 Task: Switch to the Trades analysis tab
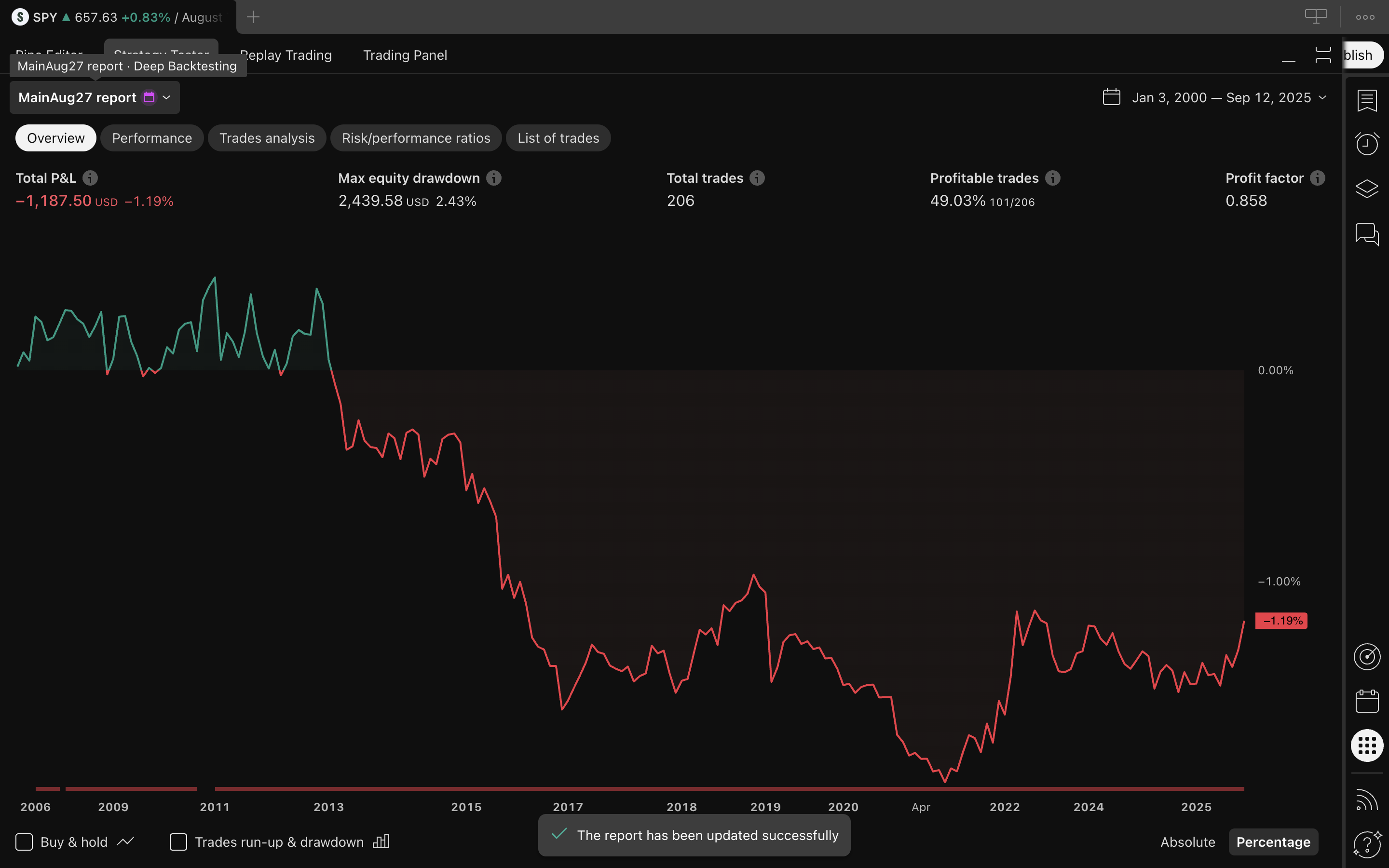click(x=267, y=138)
